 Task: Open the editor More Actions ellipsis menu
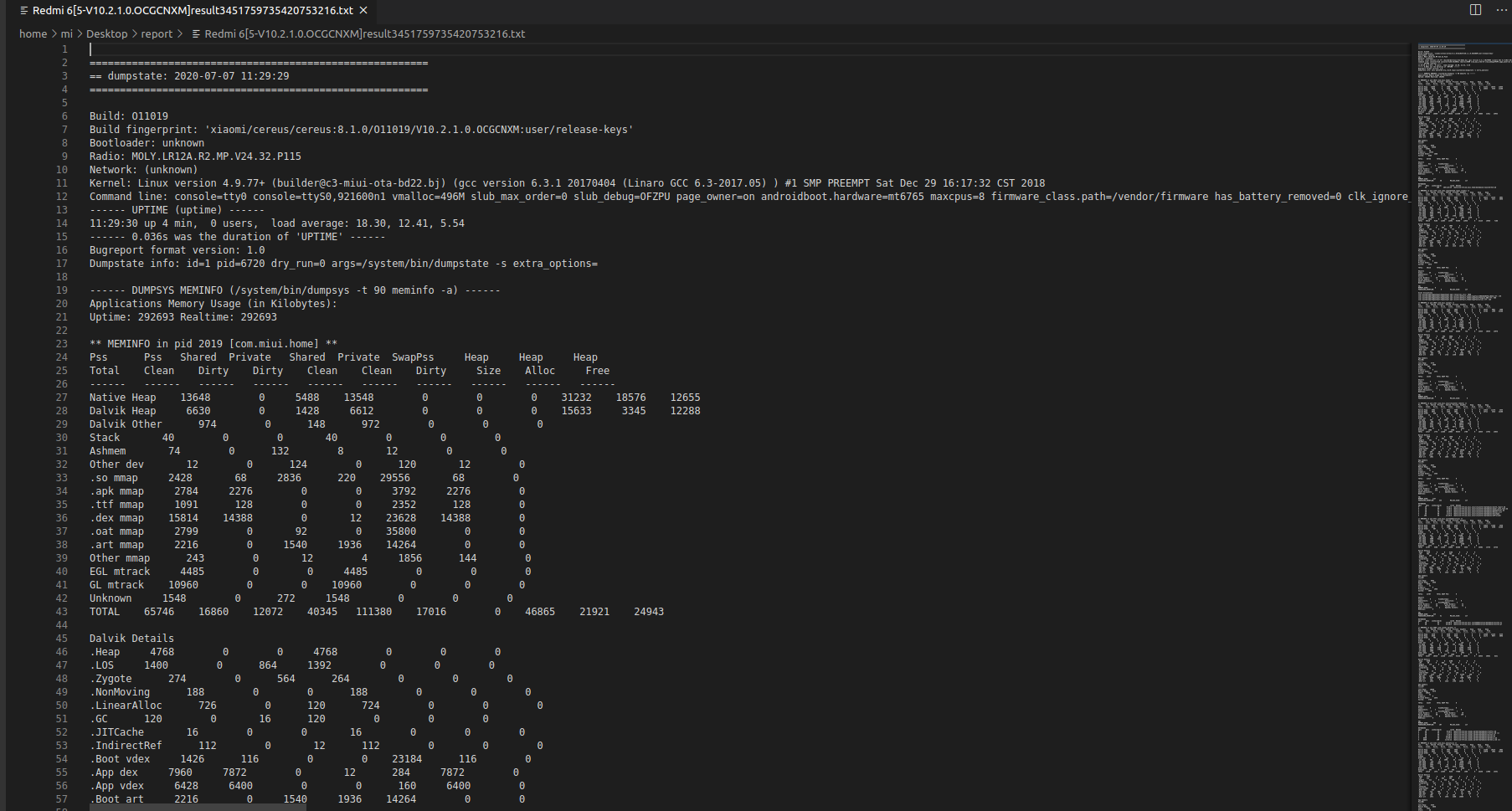coord(1501,10)
